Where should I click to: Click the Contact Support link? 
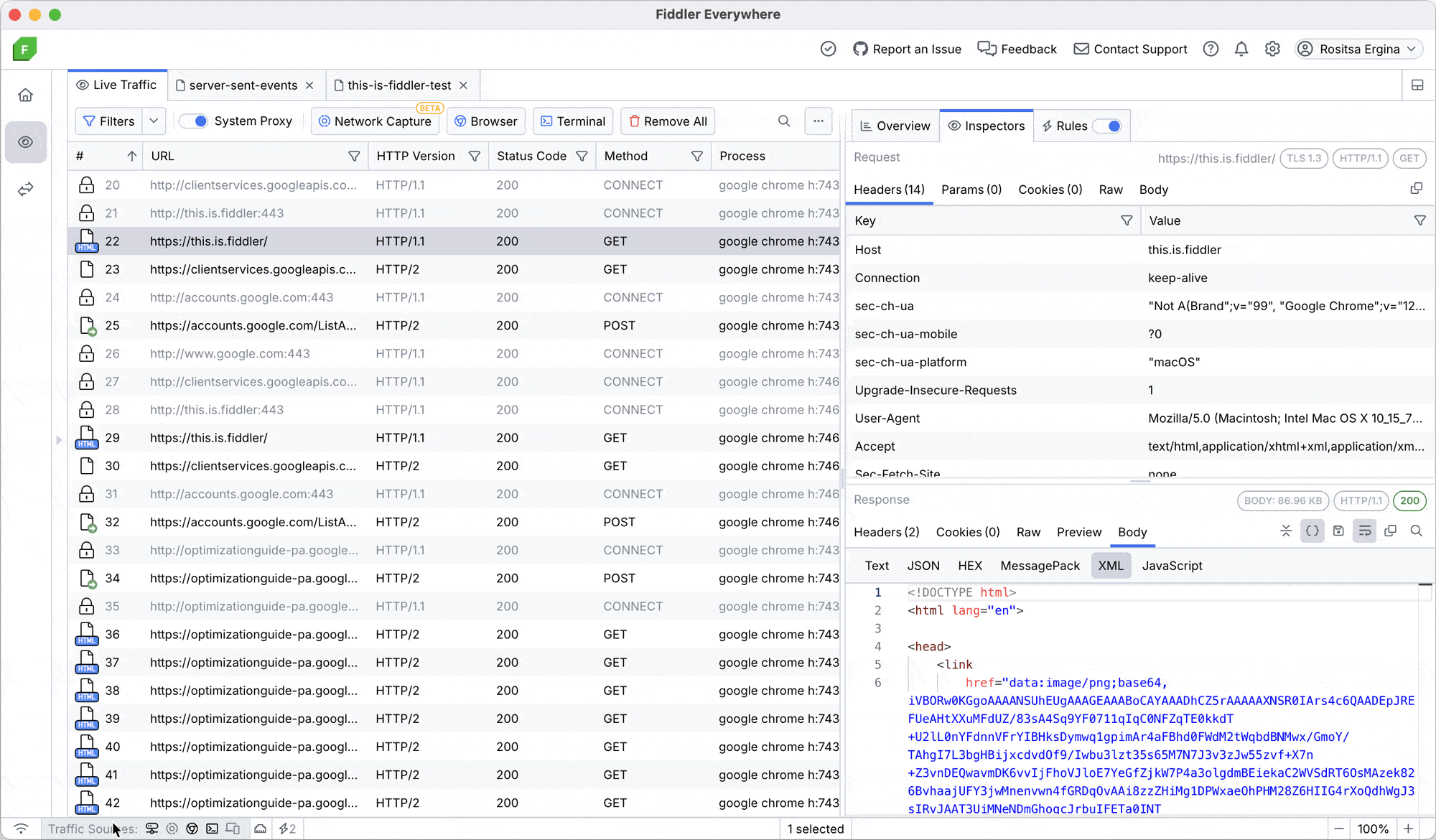1130,49
